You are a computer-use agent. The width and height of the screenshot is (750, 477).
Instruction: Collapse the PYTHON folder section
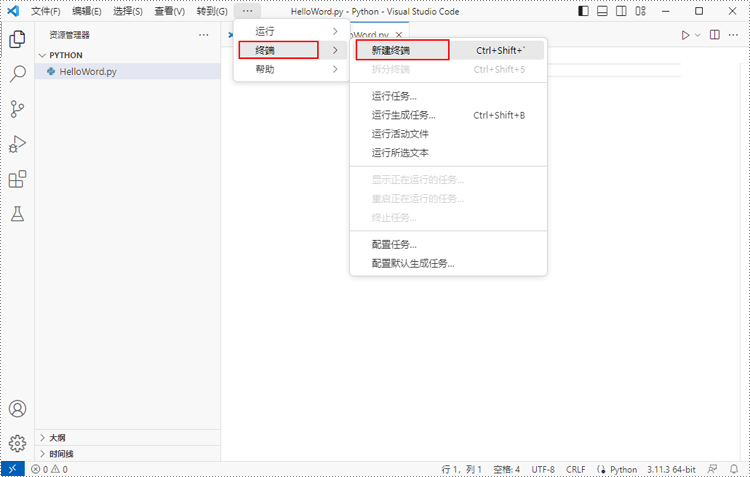128,55
